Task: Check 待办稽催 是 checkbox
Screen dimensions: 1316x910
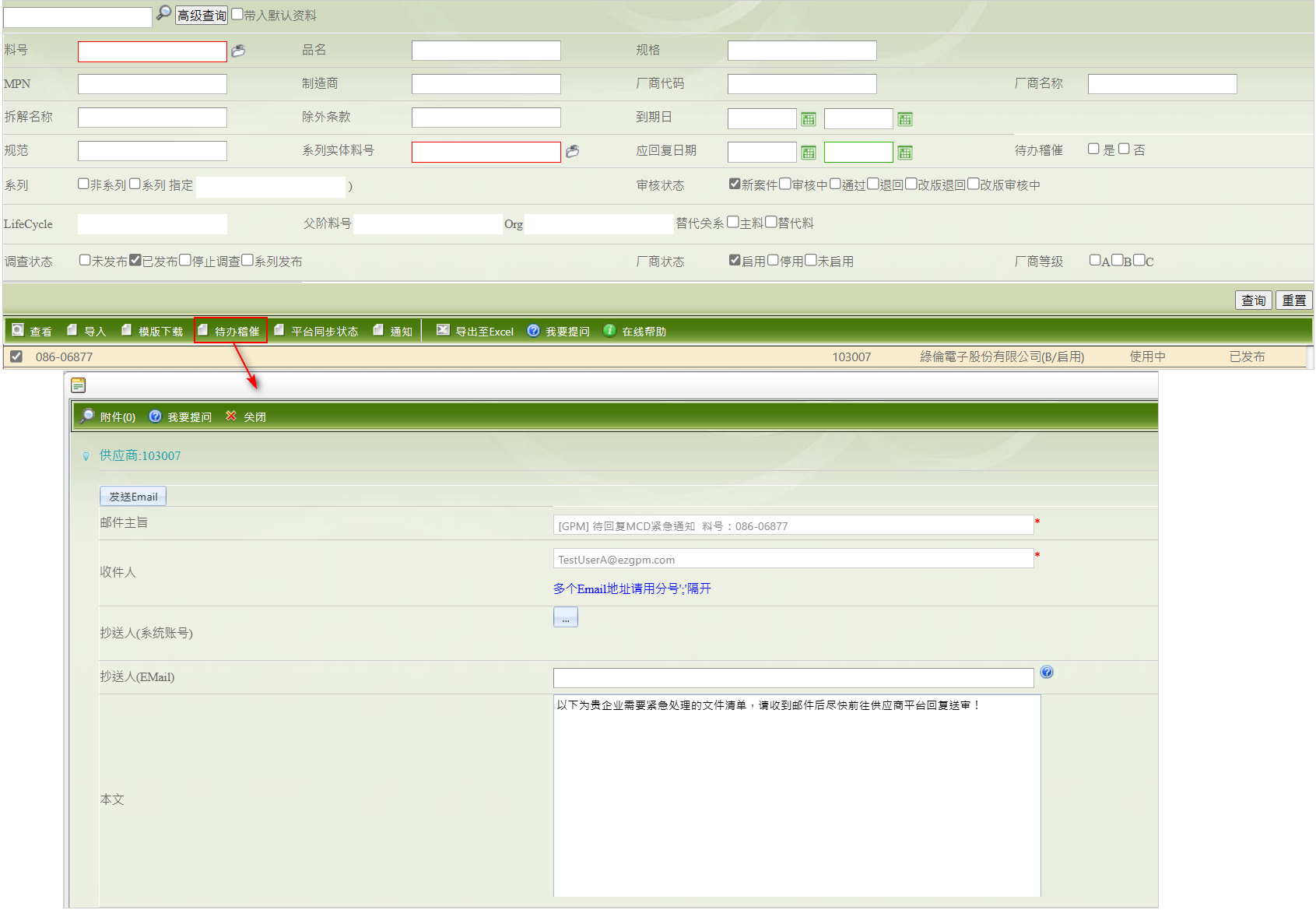Action: pos(1093,149)
